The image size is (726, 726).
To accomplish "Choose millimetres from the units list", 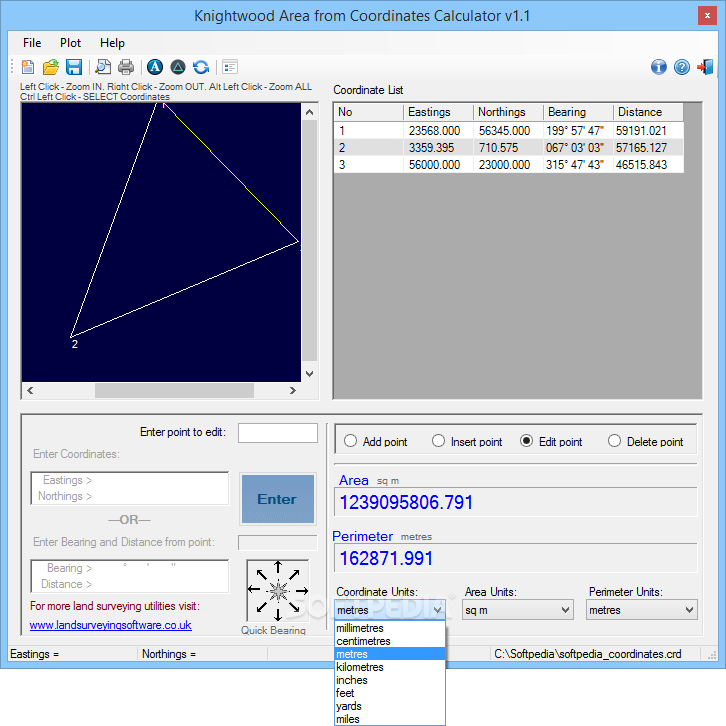I will (389, 628).
